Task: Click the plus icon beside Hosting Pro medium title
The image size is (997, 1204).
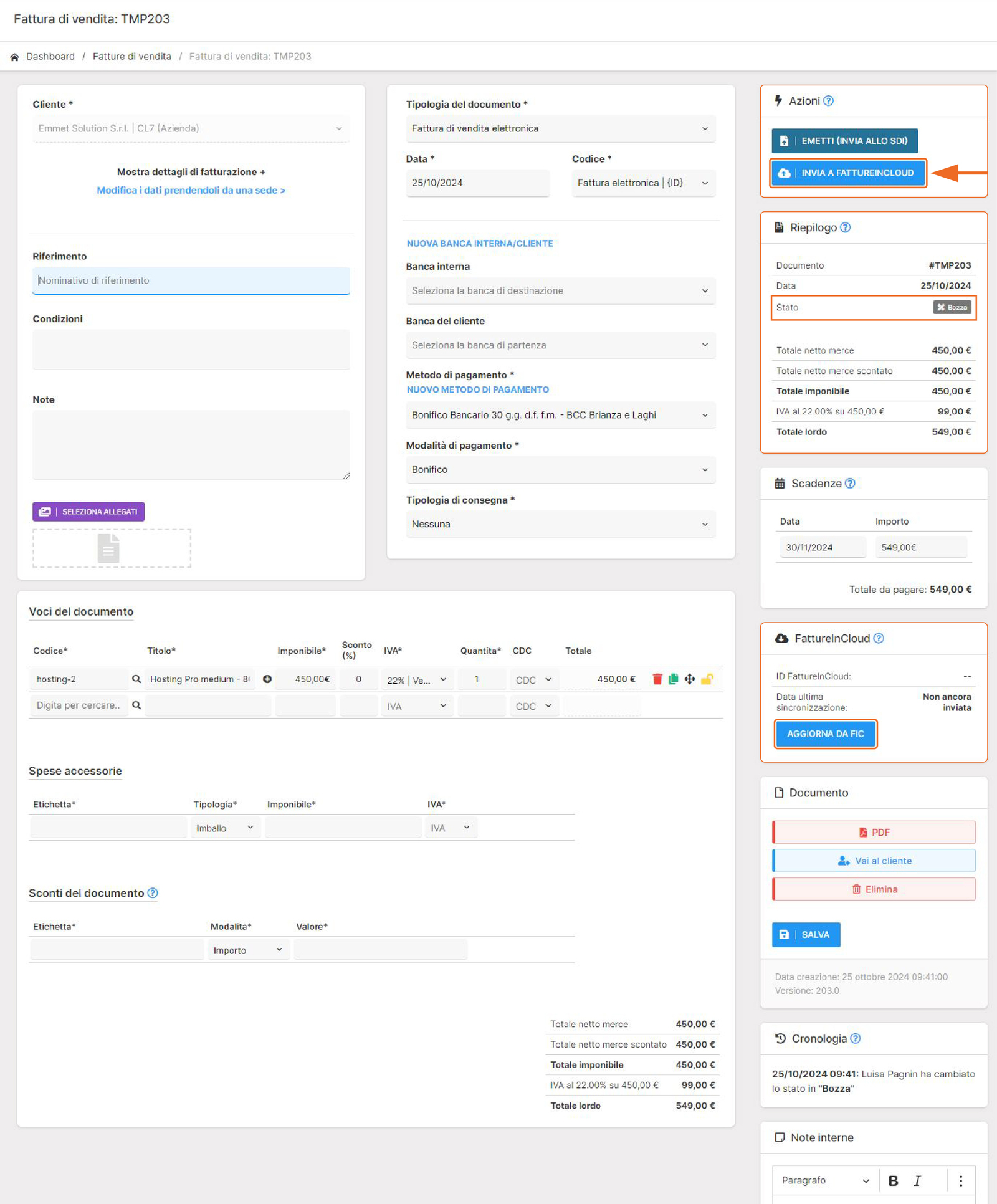Action: tap(267, 679)
